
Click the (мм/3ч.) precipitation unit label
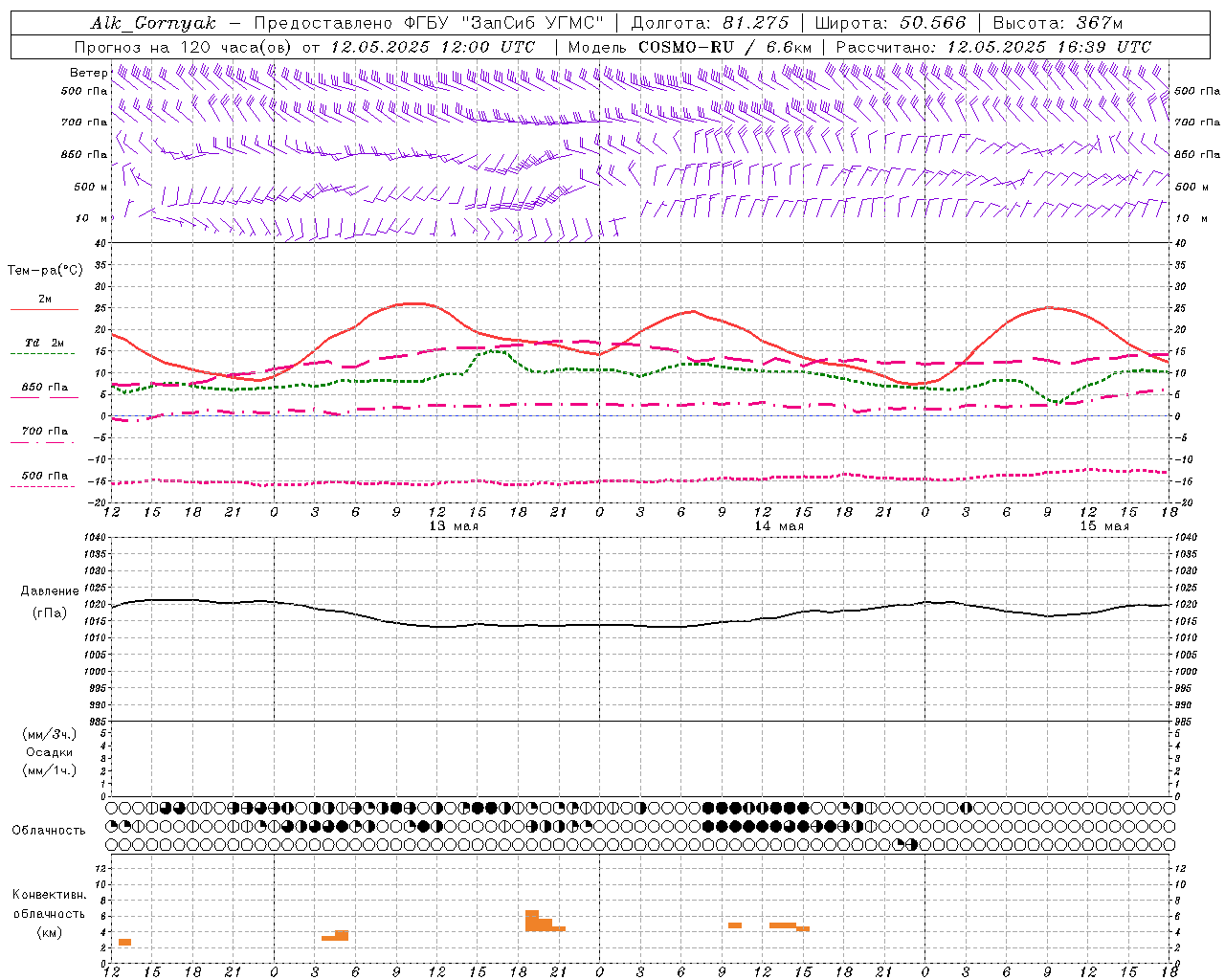[50, 734]
